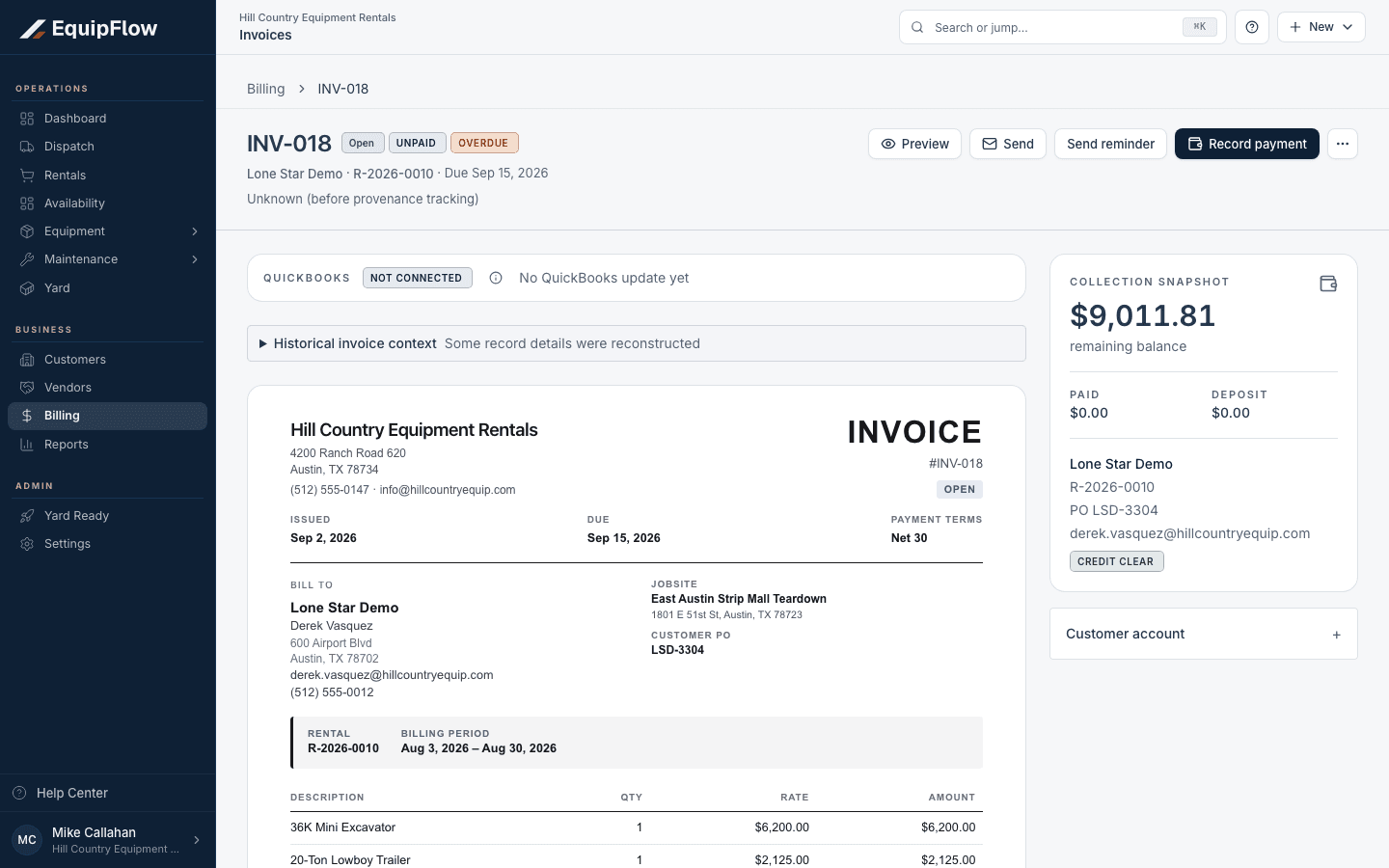Open the New dropdown menu
Image resolution: width=1389 pixels, height=868 pixels.
(x=1321, y=27)
